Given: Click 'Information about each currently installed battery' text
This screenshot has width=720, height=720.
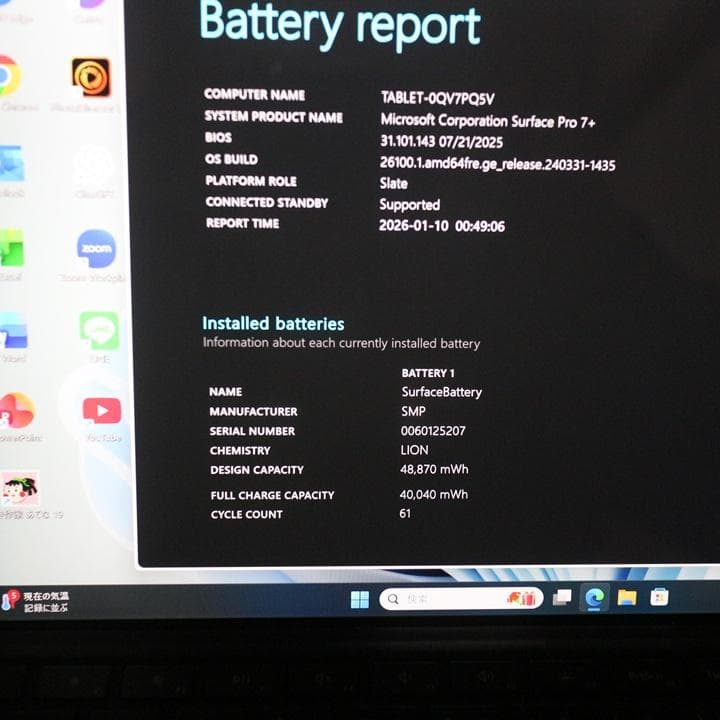Looking at the screenshot, I should tap(342, 343).
